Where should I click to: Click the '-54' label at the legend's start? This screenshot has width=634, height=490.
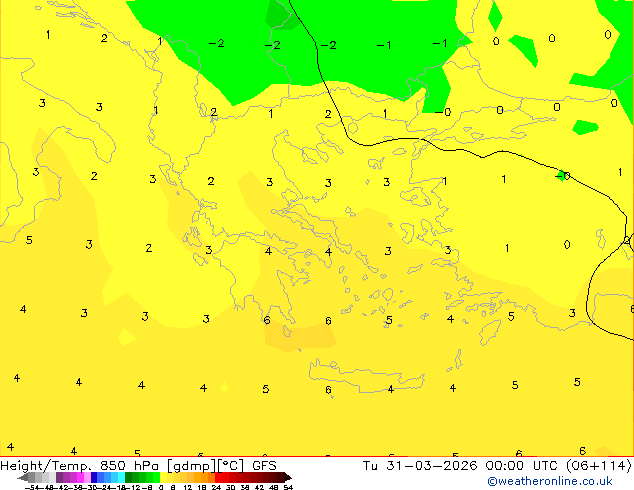click(32, 487)
